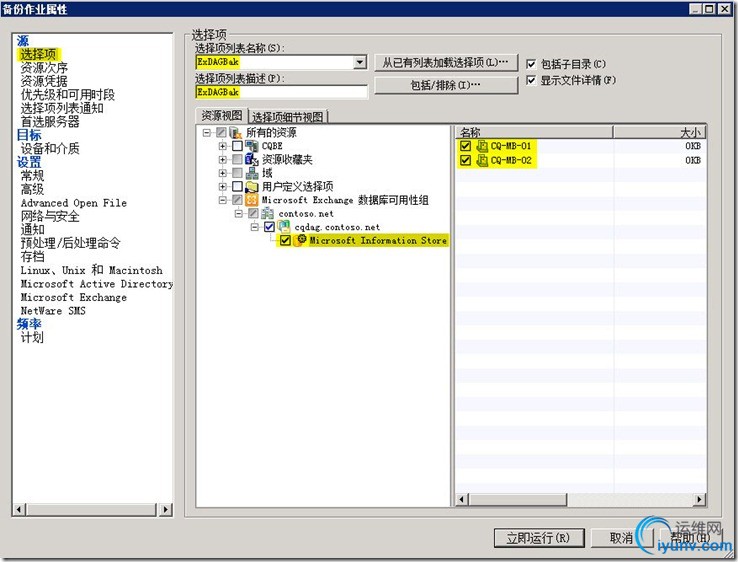Image resolution: width=738 pixels, height=562 pixels.
Task: Switch to the 资源视图 tab
Action: coord(222,115)
